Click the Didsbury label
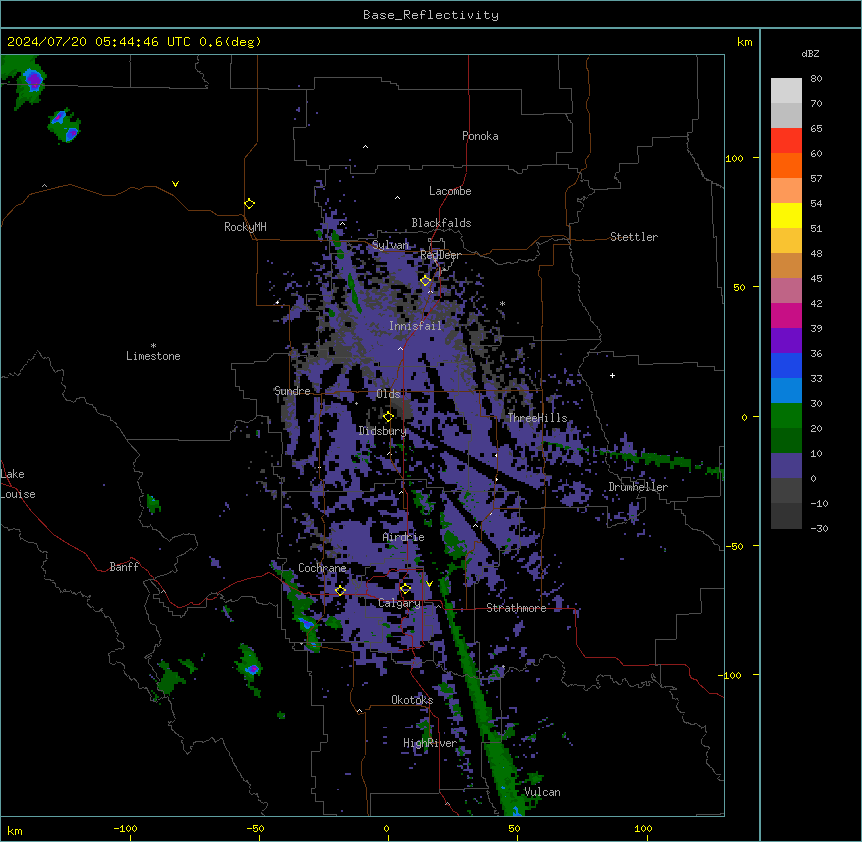 (x=382, y=431)
